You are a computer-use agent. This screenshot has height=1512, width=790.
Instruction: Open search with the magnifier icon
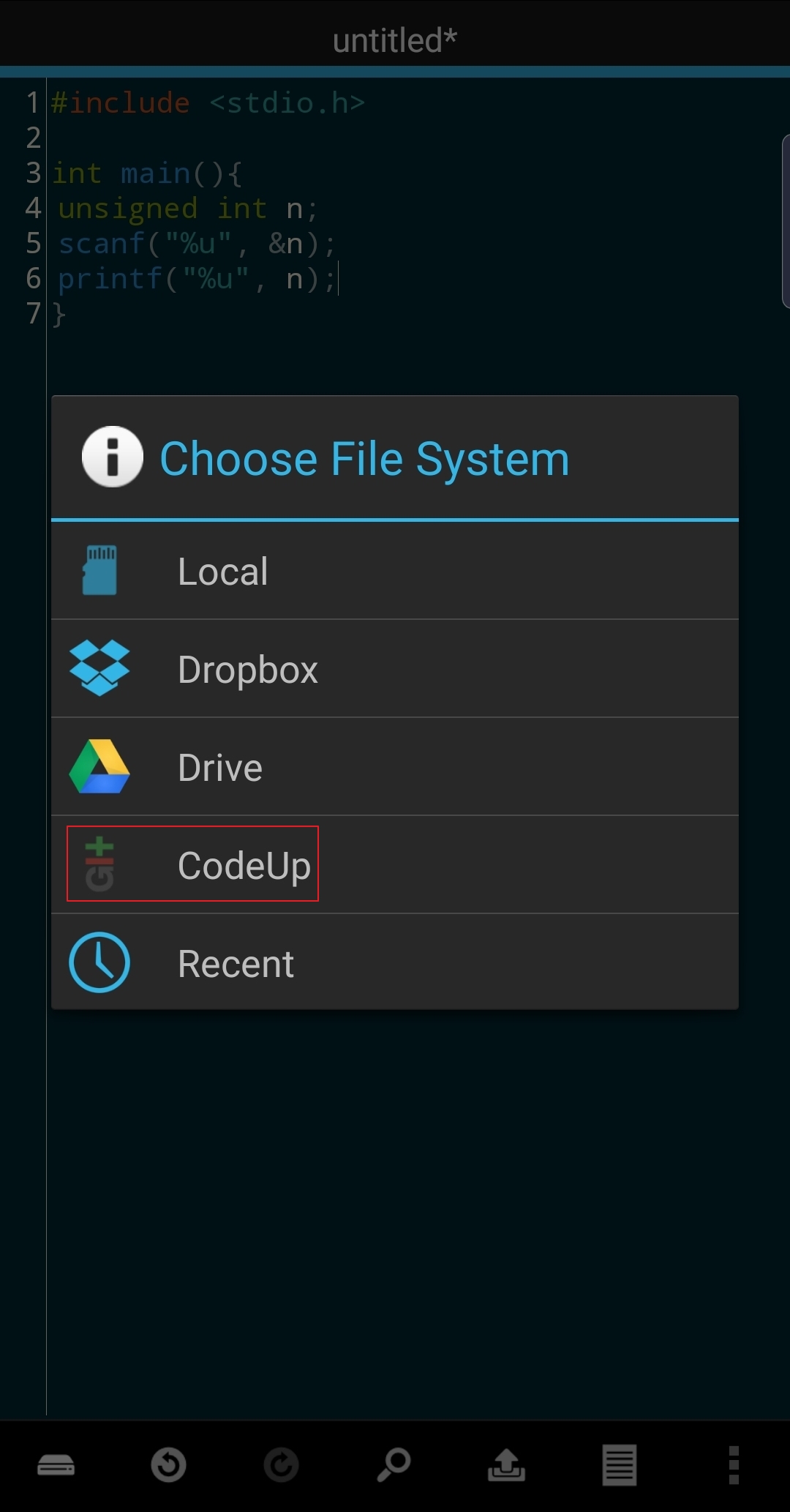coord(394,1465)
